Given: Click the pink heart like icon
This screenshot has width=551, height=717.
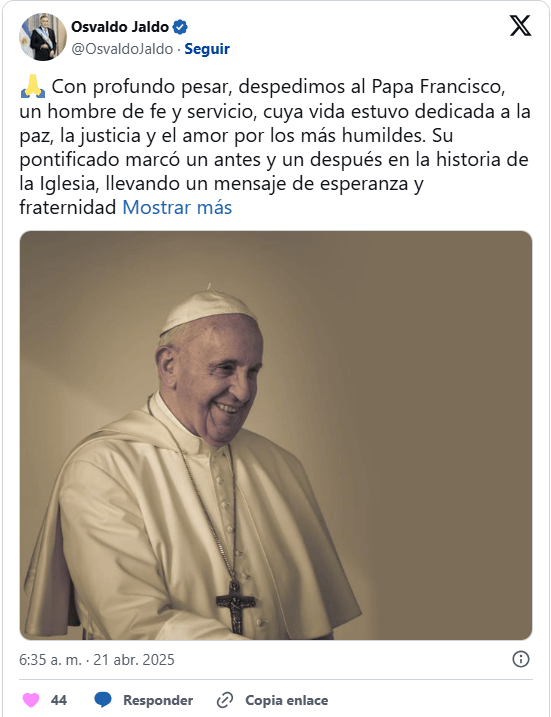Looking at the screenshot, I should 31,700.
